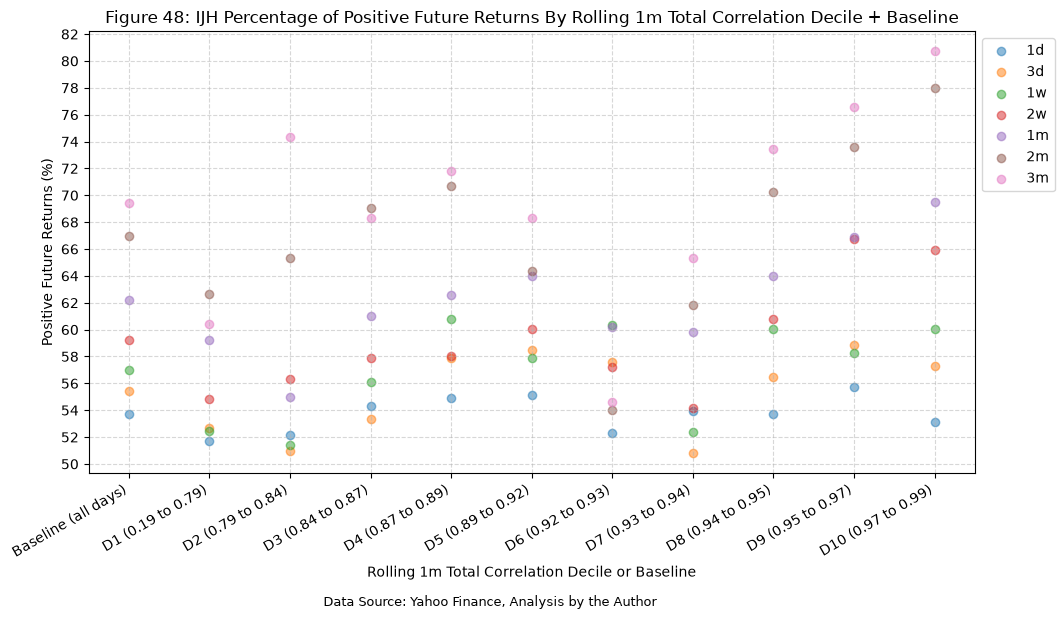1064x619 pixels.
Task: Click the orange 3d point above D7
Action: tap(693, 453)
